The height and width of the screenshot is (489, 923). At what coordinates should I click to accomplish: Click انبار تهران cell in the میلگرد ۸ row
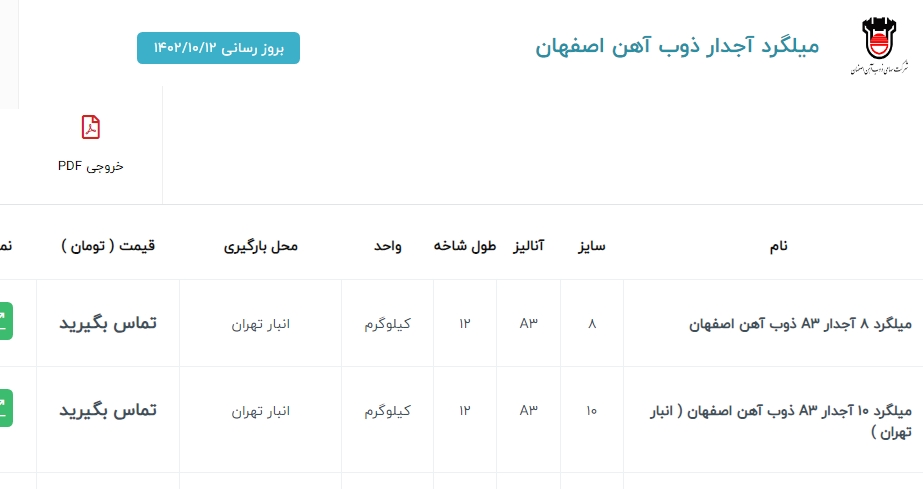click(260, 324)
